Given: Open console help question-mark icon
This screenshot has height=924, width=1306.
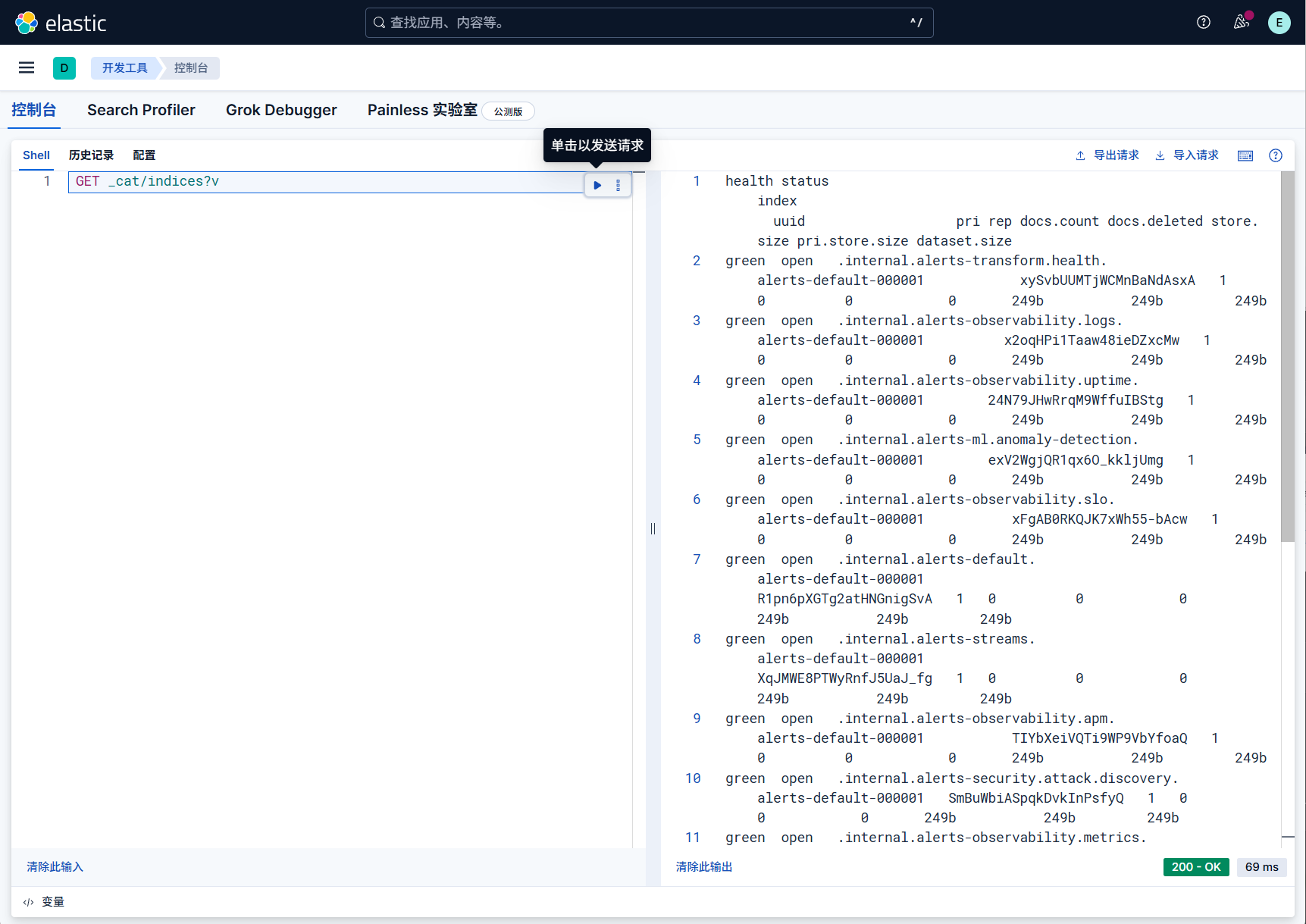Looking at the screenshot, I should click(1276, 155).
